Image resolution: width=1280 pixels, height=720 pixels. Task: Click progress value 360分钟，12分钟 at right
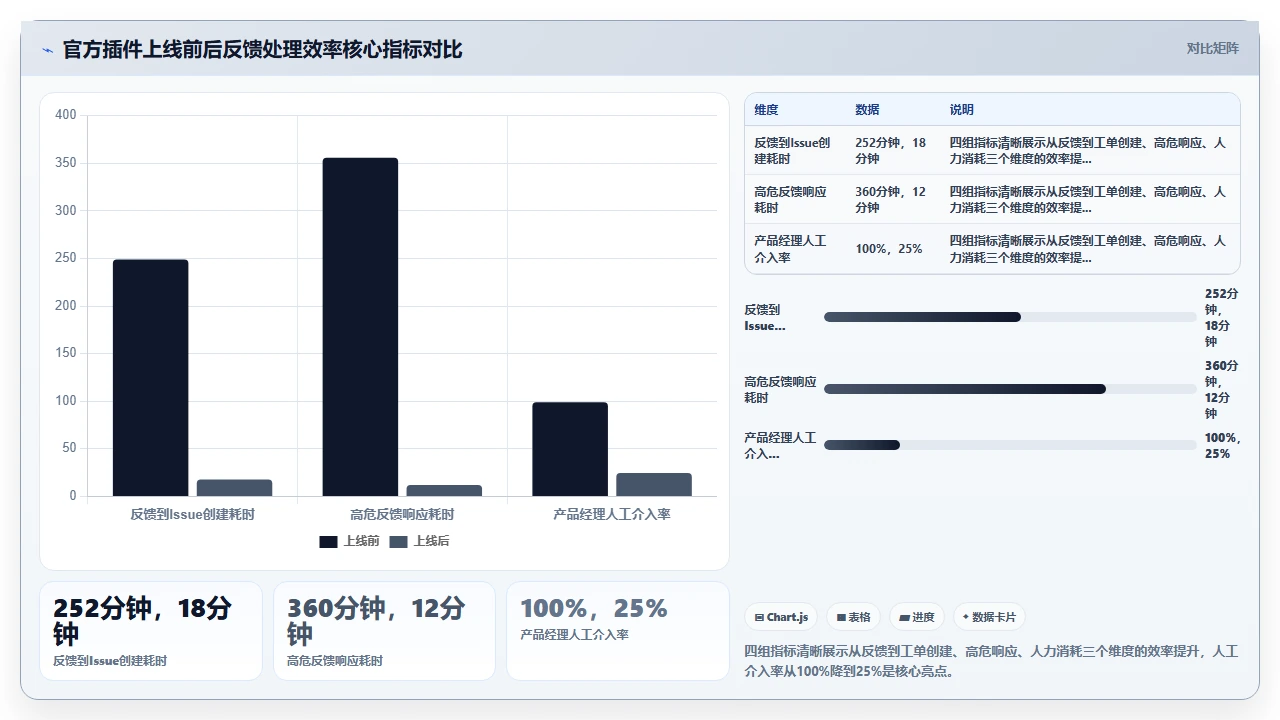click(1222, 389)
